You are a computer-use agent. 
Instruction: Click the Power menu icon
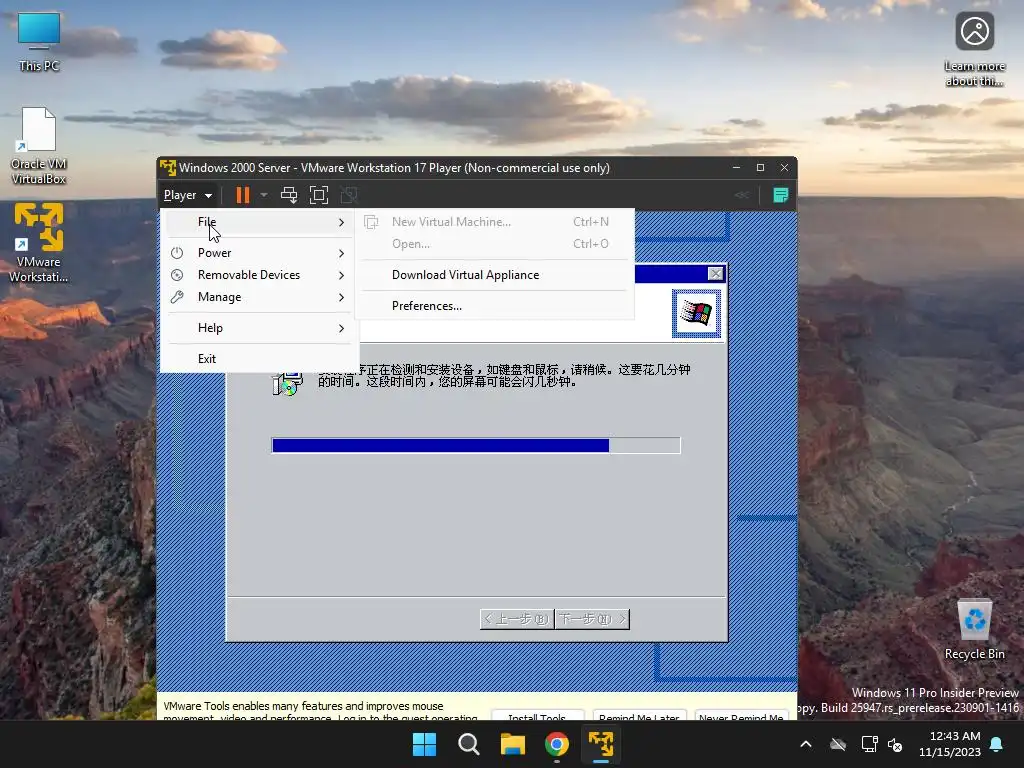[x=177, y=253]
